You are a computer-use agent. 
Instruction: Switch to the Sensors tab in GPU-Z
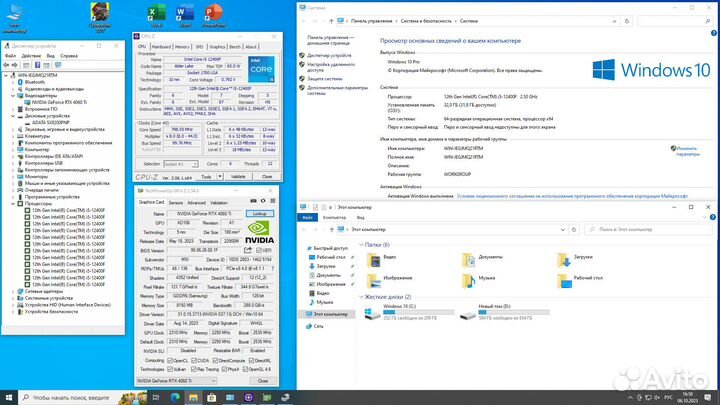pyautogui.click(x=175, y=202)
